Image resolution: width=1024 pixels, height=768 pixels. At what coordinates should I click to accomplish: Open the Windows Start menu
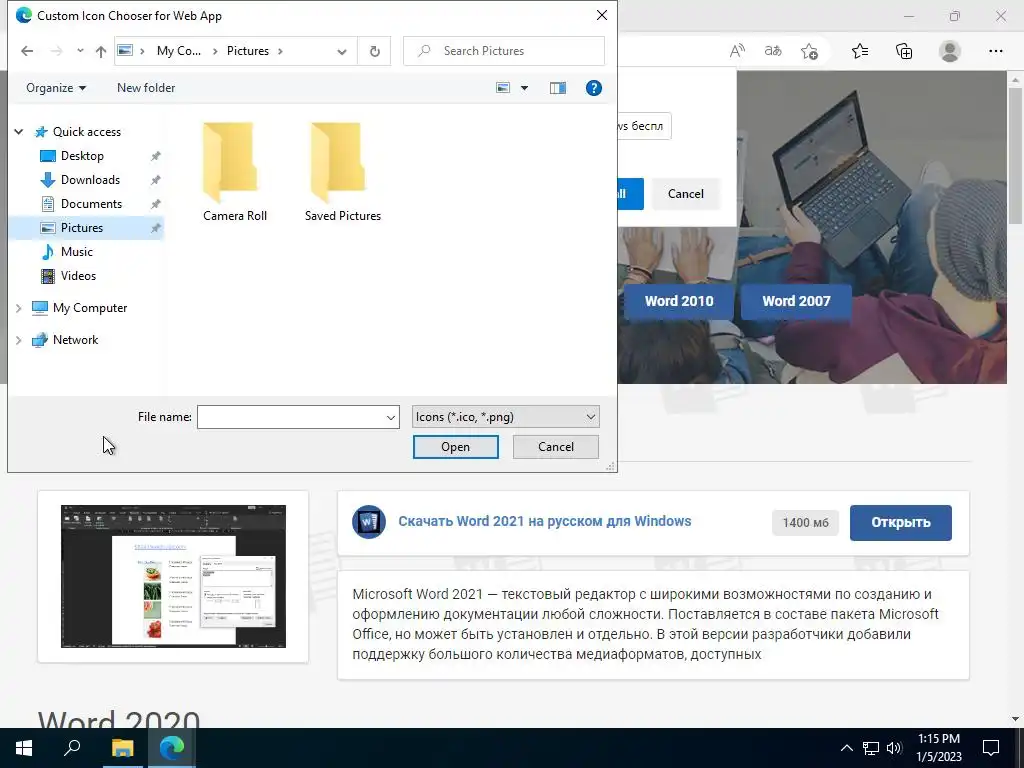coord(24,748)
